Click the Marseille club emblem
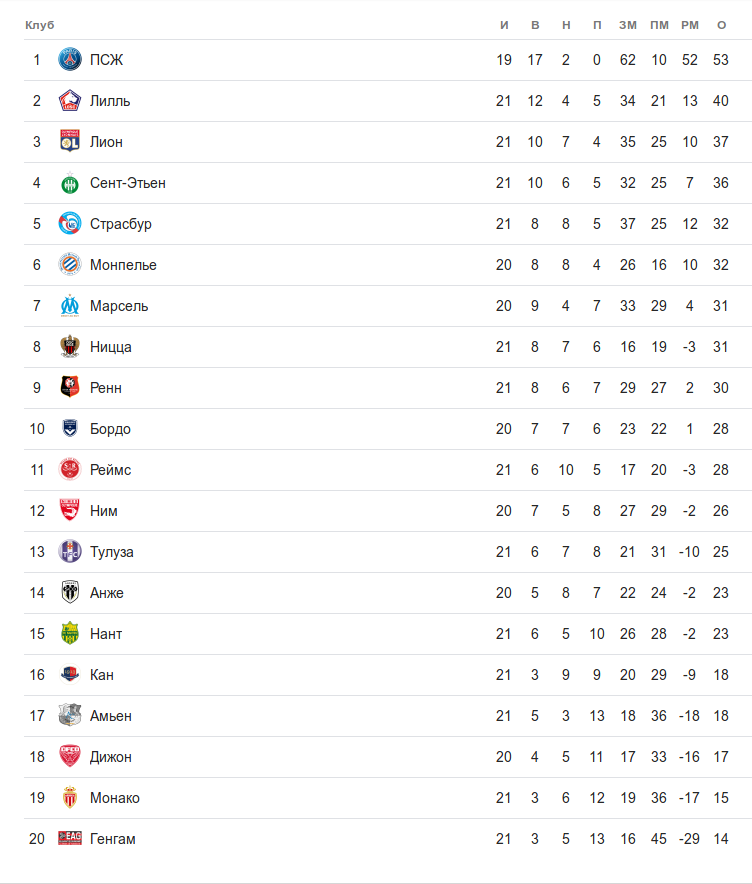Screen dimensions: 752x884 [69, 306]
